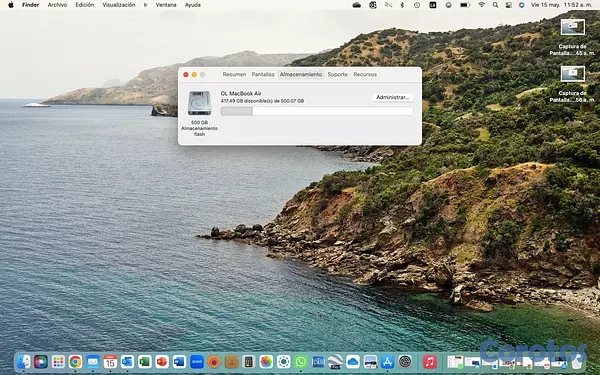Open the Music app in the Dock

(x=430, y=361)
